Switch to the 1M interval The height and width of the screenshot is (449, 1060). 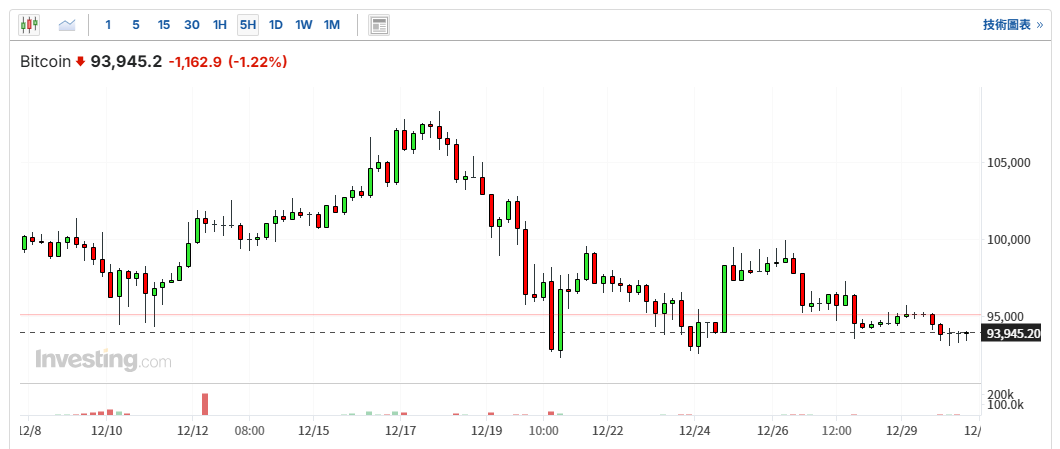(332, 25)
